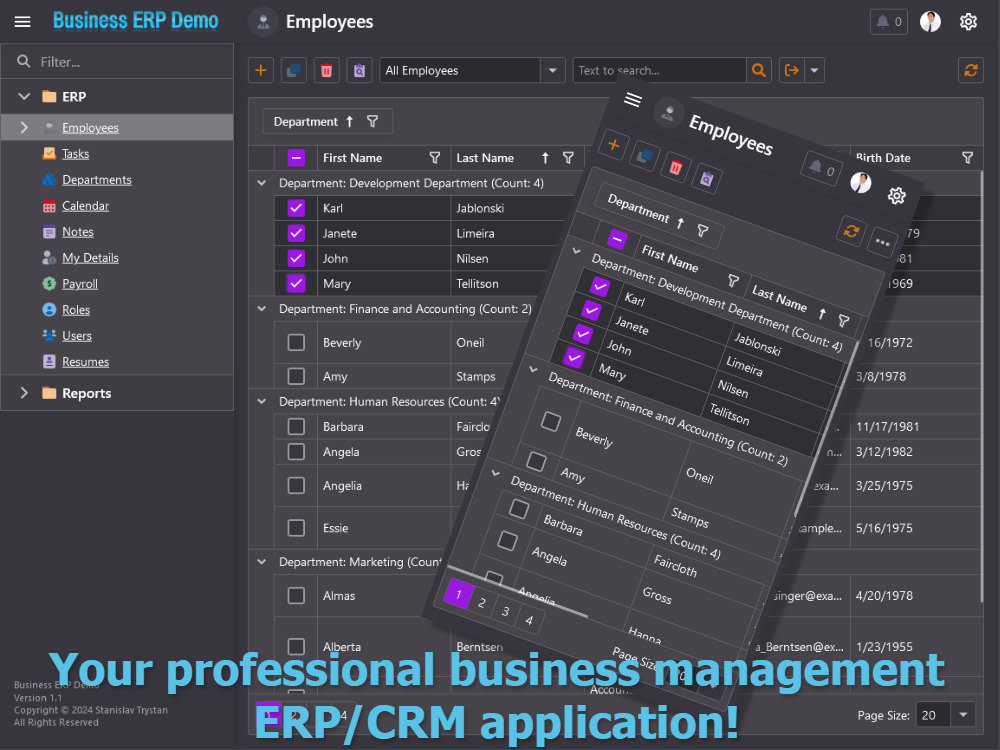
Task: Open the hamburger navigation menu
Action: point(22,22)
